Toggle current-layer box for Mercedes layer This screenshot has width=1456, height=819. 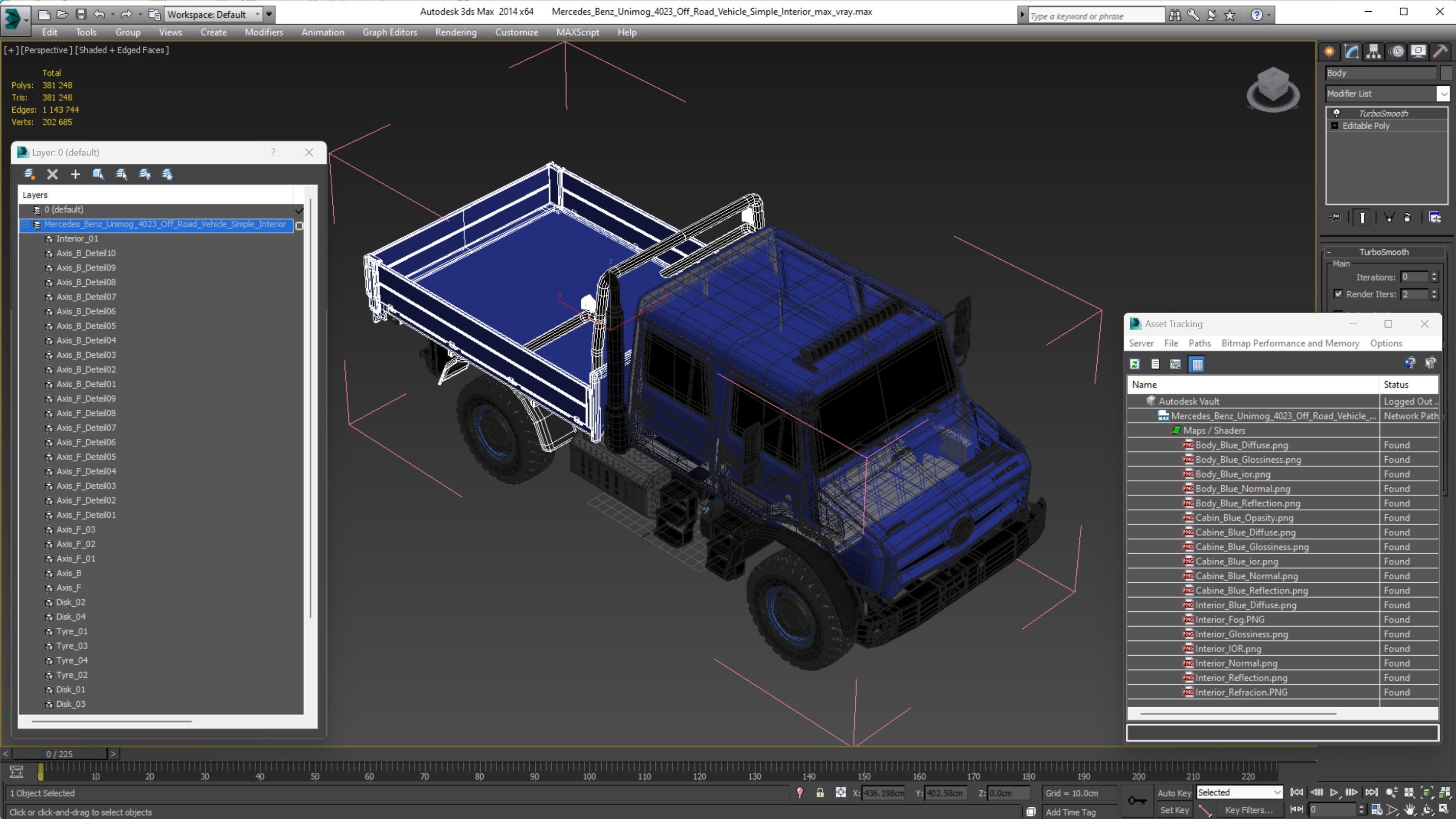[x=299, y=226]
